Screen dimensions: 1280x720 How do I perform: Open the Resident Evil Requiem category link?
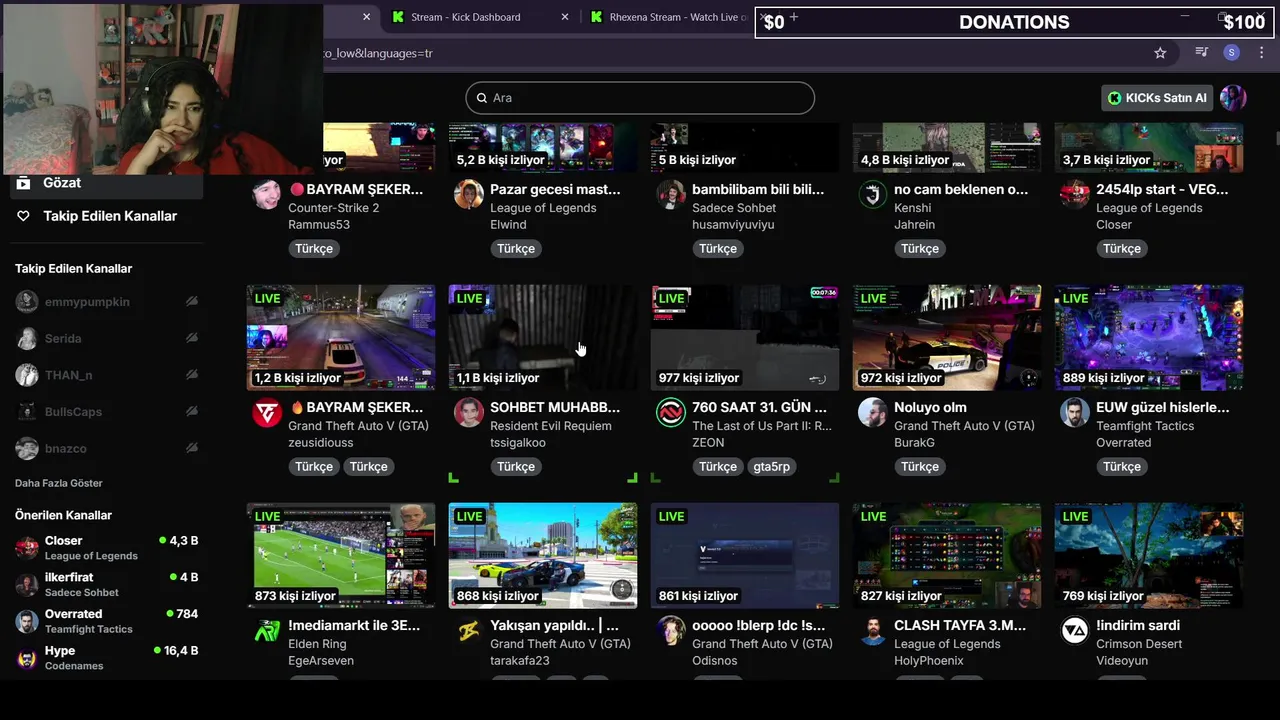(550, 426)
